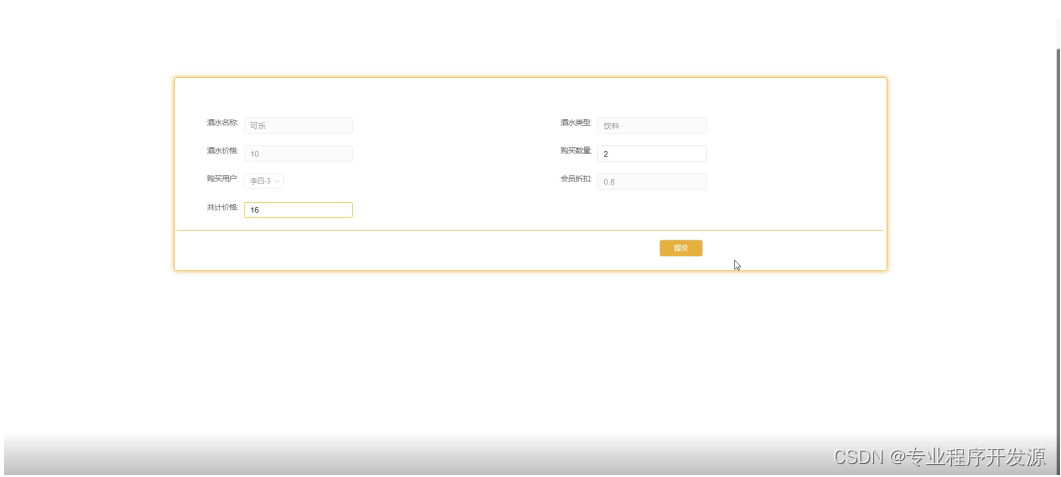
Task: Submit the form with 提交 button
Action: click(681, 248)
